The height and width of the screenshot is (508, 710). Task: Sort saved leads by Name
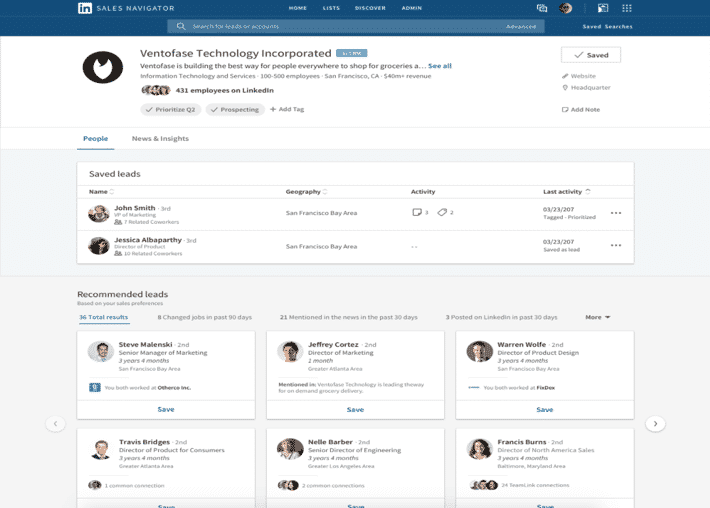coord(101,192)
